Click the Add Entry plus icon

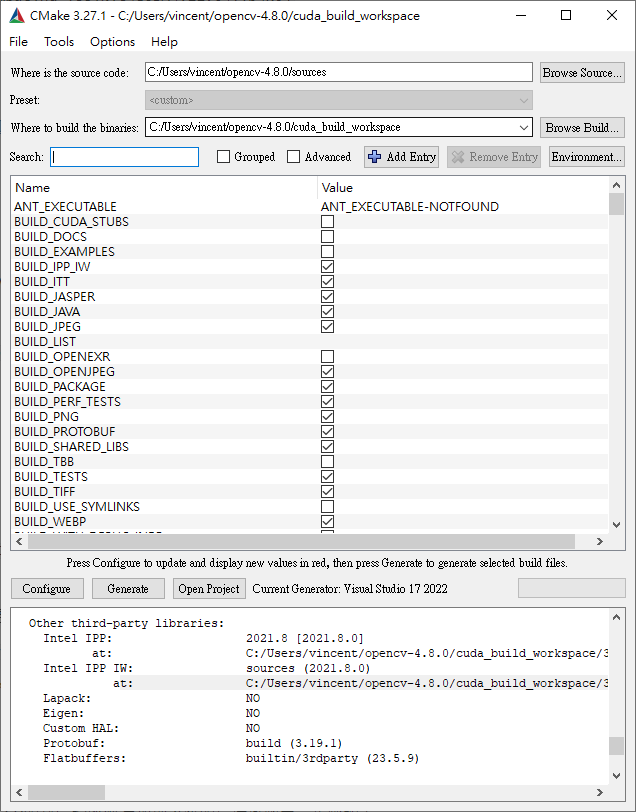[x=374, y=157]
